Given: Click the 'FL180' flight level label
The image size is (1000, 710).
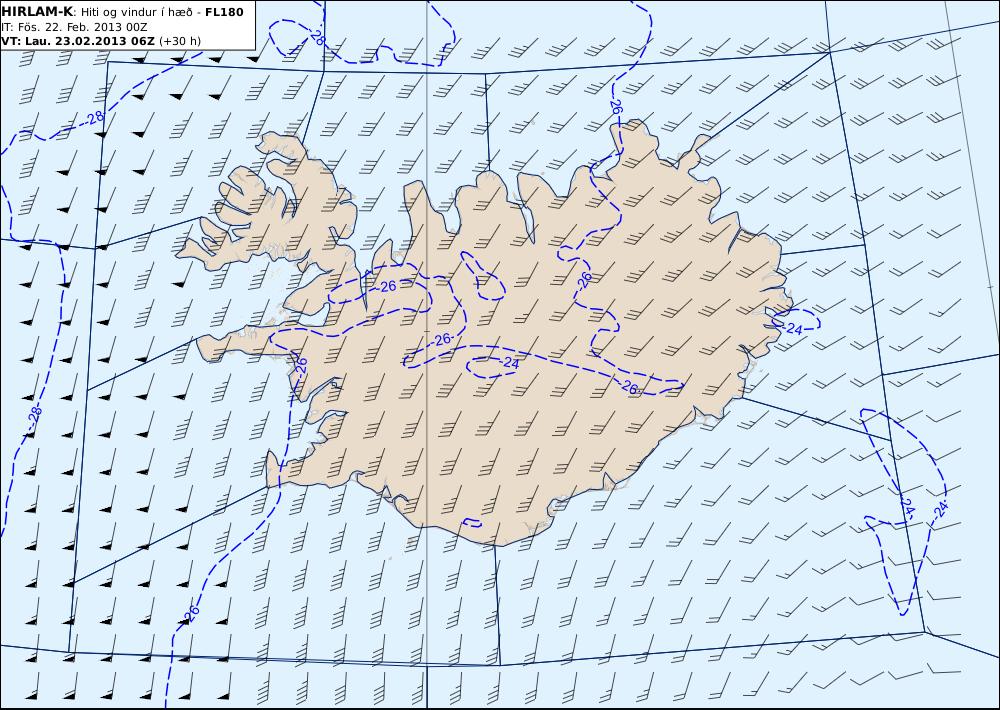Looking at the screenshot, I should coord(224,12).
